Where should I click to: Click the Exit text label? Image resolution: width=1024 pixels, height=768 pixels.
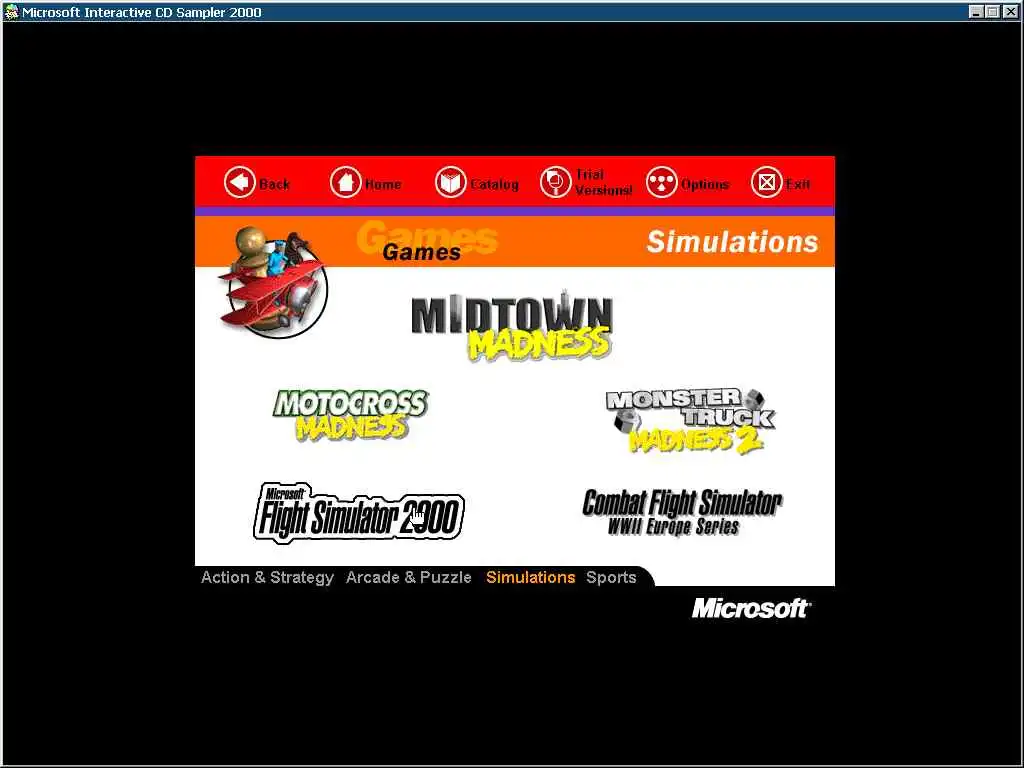click(x=797, y=184)
